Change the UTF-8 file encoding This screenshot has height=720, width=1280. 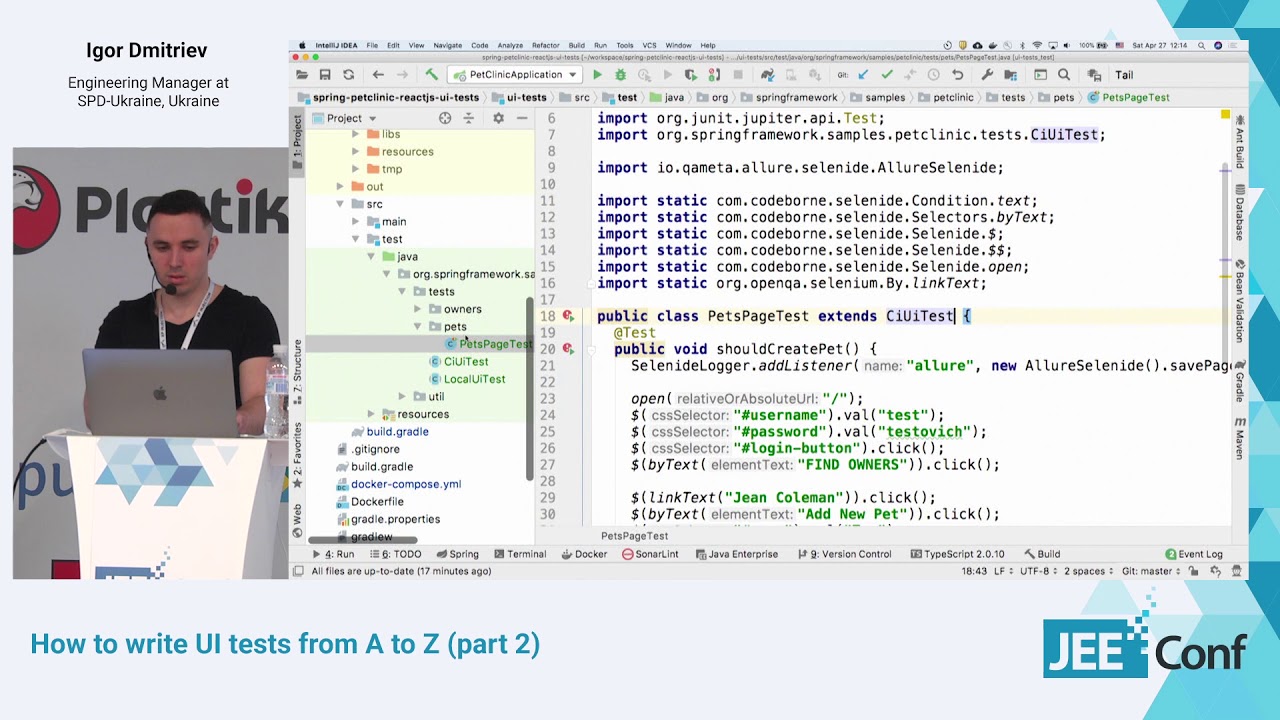coord(1039,571)
